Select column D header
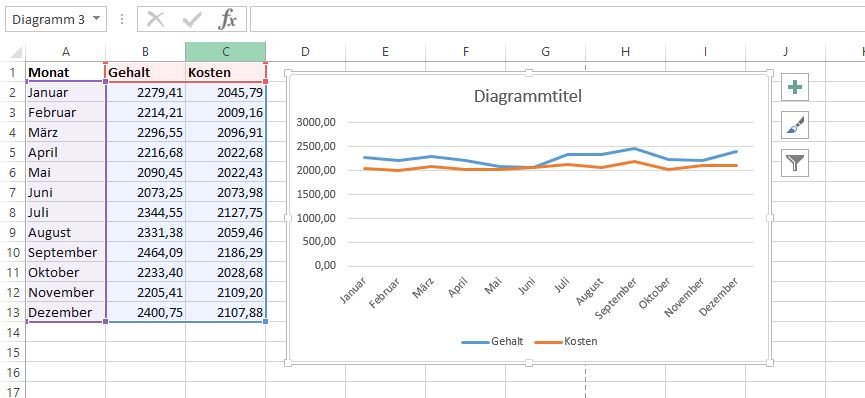865x398 pixels. click(305, 52)
